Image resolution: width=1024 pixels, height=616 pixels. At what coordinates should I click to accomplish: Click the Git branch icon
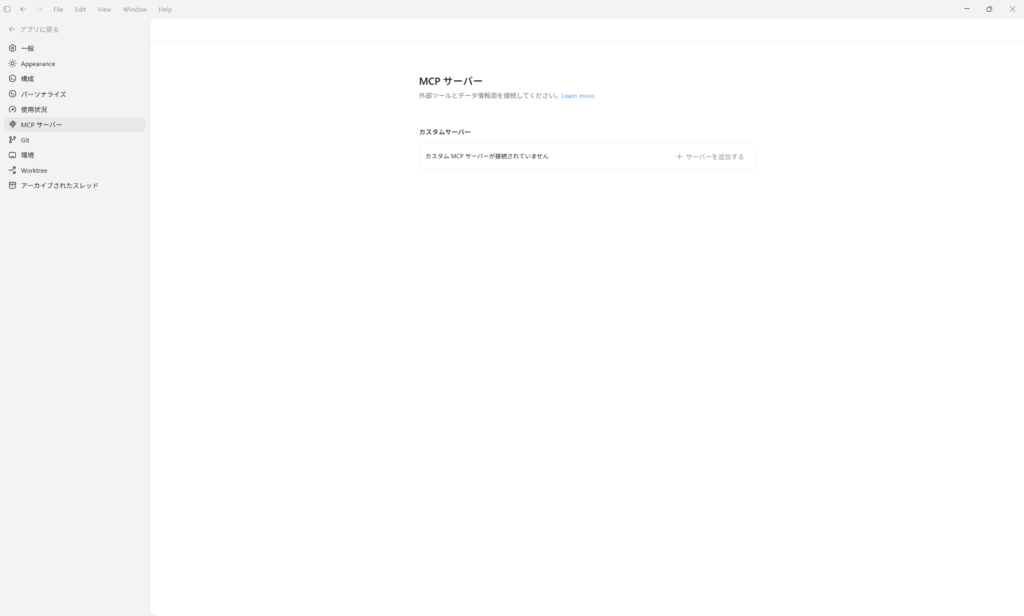click(x=12, y=140)
